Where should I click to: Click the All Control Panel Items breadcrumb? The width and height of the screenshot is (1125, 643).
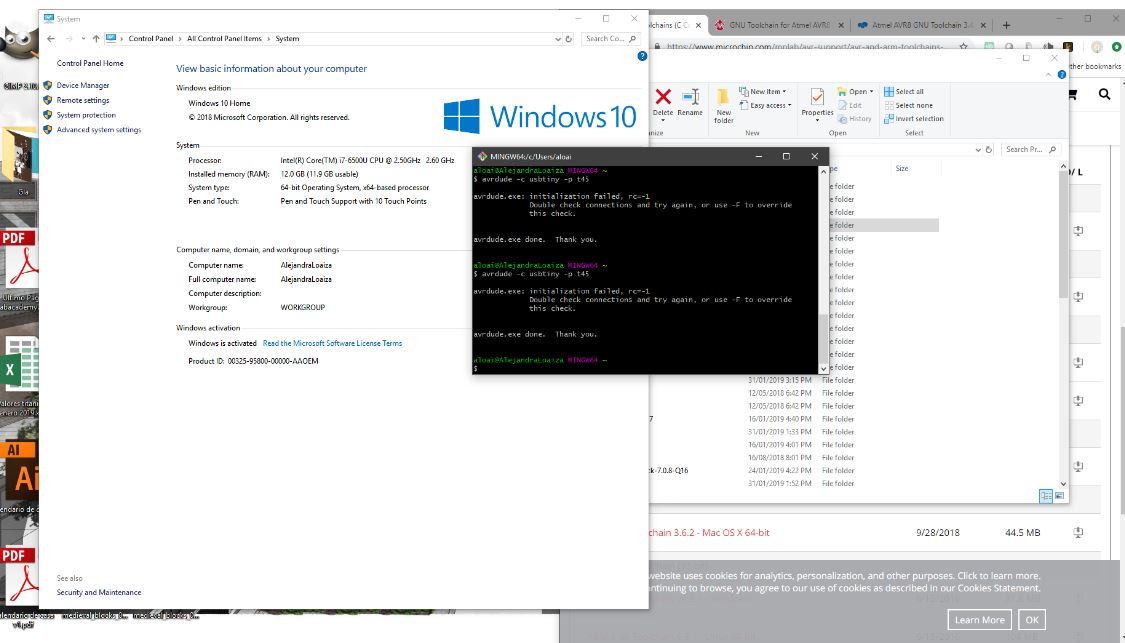pyautogui.click(x=224, y=39)
